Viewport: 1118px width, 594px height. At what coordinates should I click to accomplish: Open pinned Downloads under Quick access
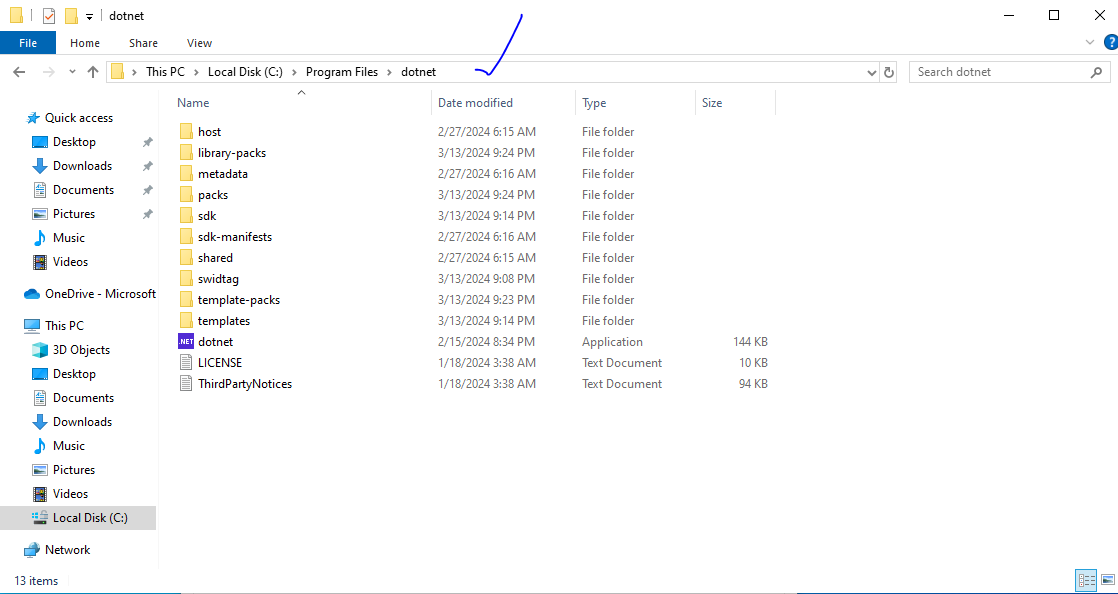coord(82,165)
